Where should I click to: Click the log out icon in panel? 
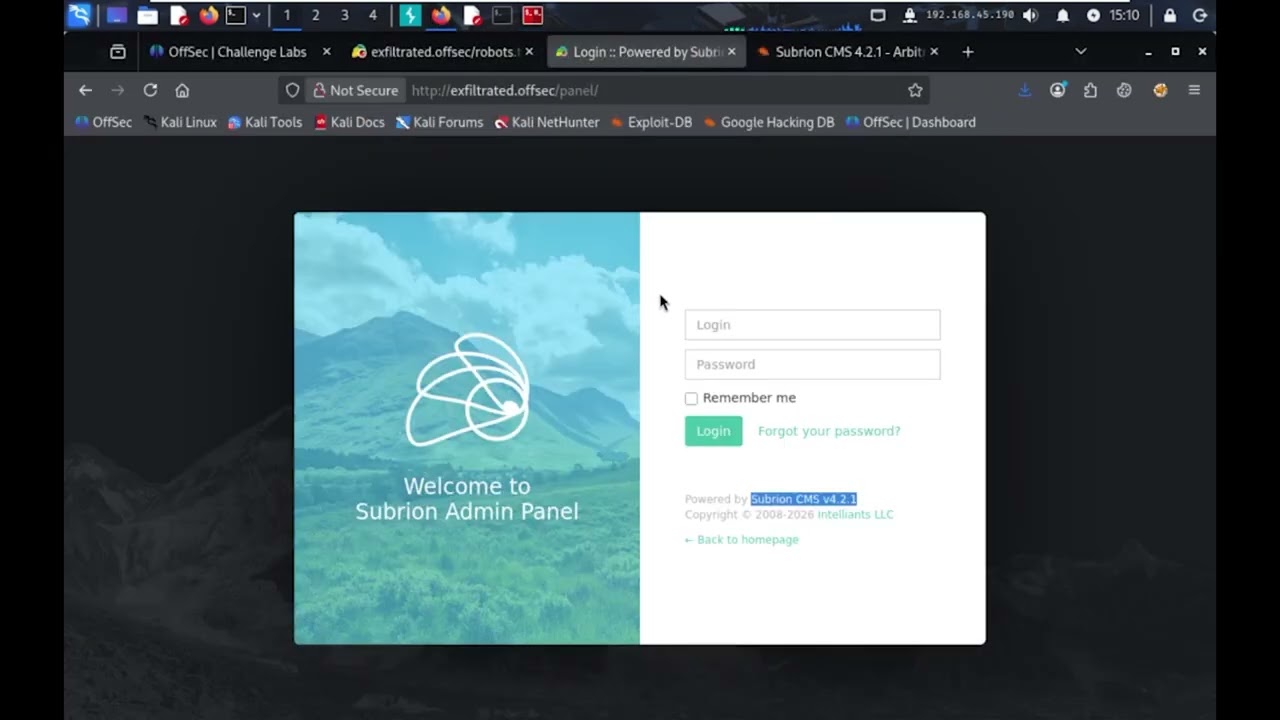tap(1200, 15)
